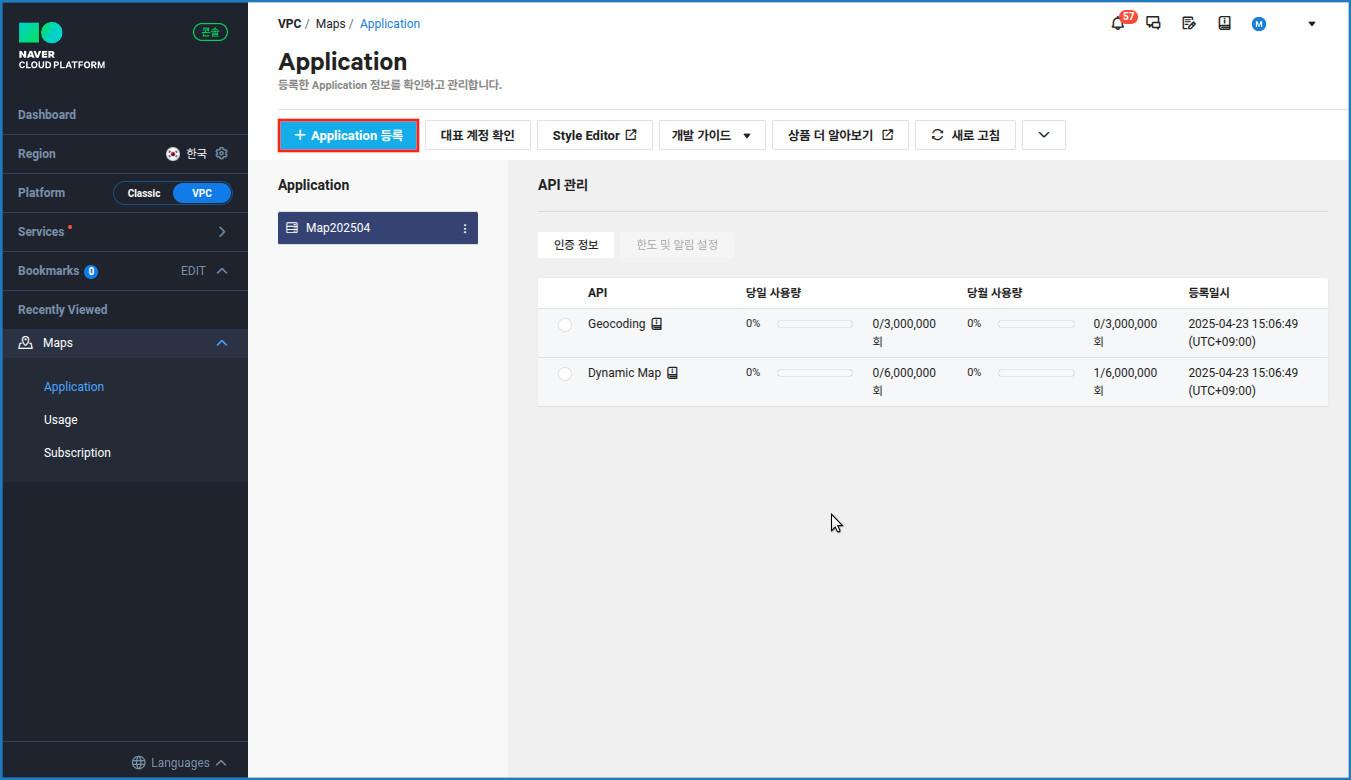Viewport: 1351px width, 780px height.
Task: Click the Geocoding daily usage progress bar
Action: [x=814, y=324]
